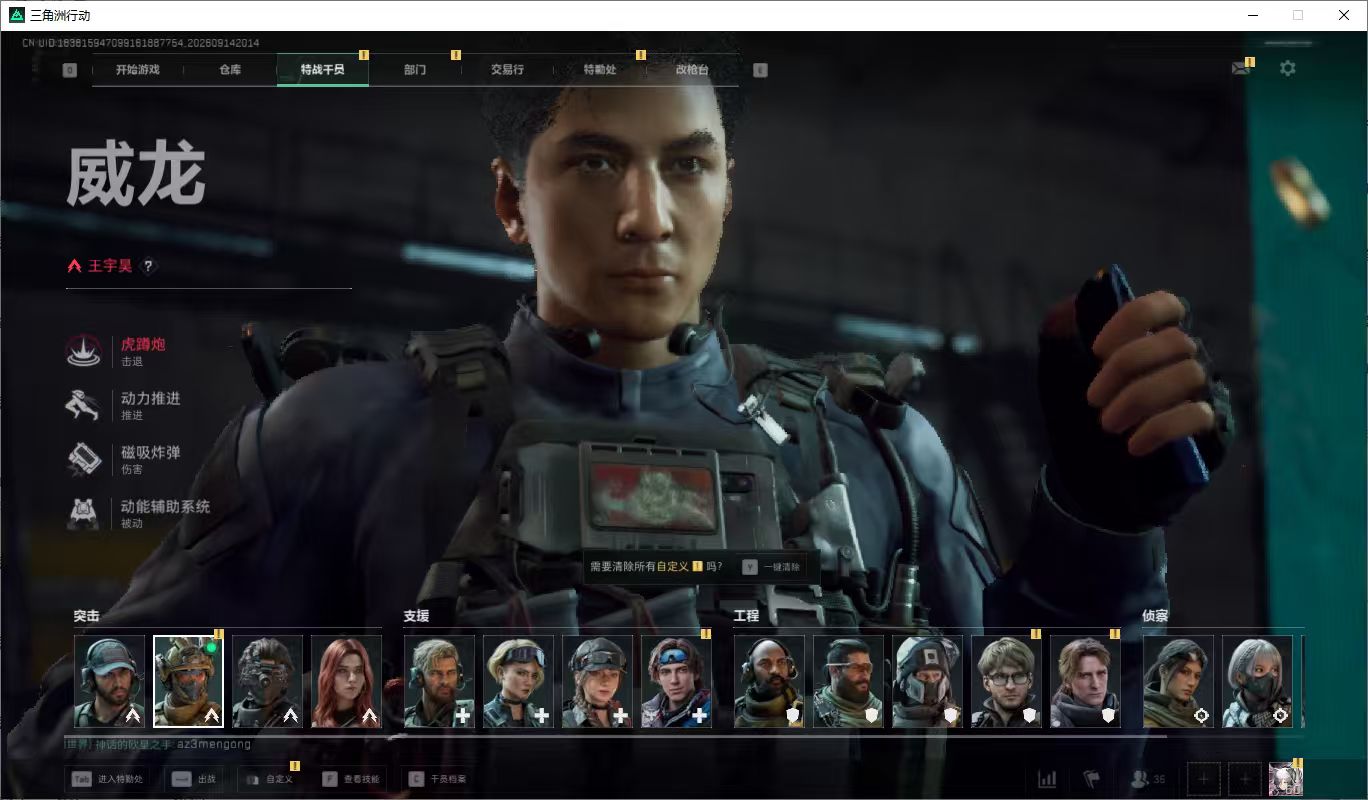Choose the blonde woman with goggles support portrait
Screen dimensions: 1368x800
(x=518, y=681)
